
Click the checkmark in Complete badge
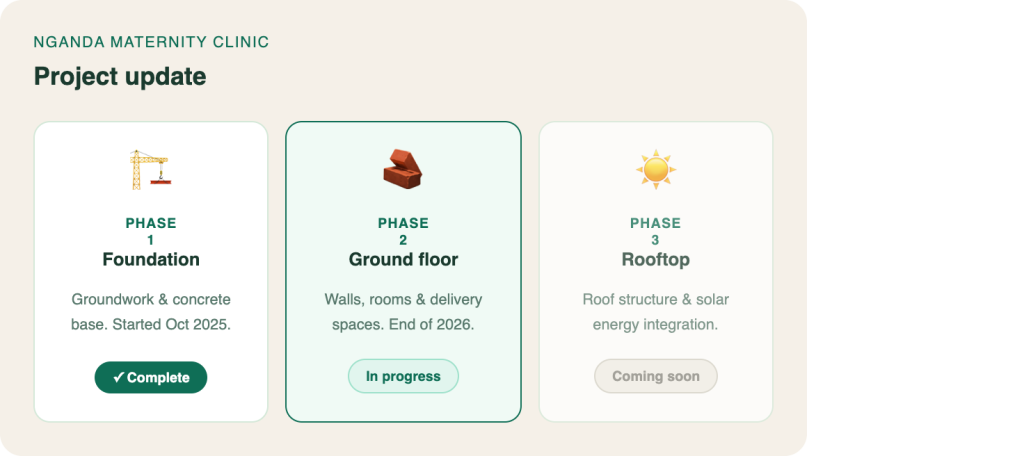click(x=118, y=378)
